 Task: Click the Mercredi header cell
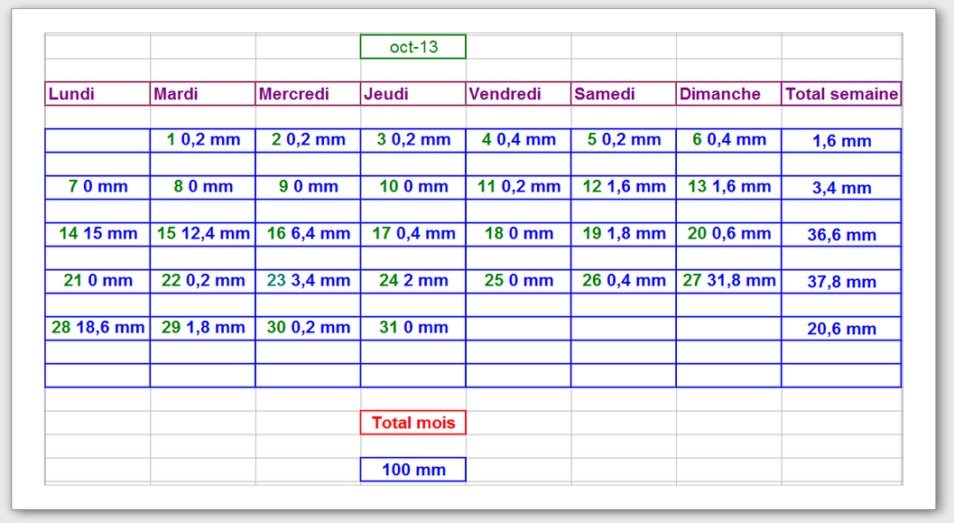[x=307, y=94]
